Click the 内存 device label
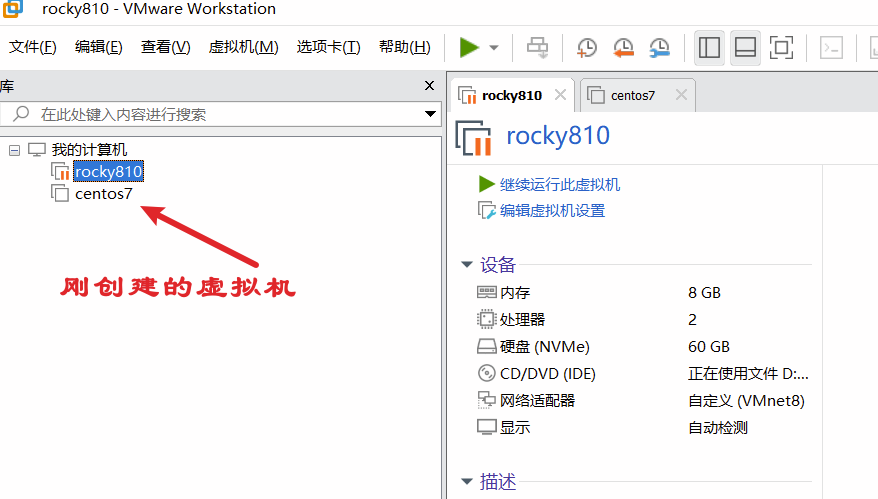The width and height of the screenshot is (878, 499). [515, 293]
